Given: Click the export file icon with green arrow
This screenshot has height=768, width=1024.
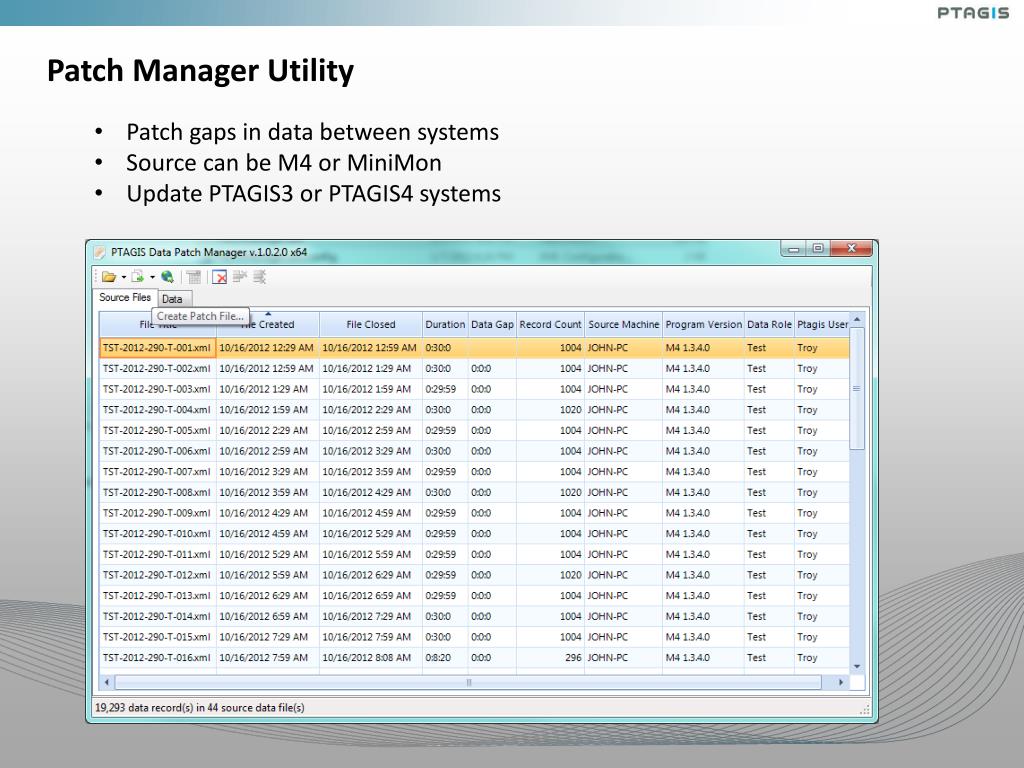Looking at the screenshot, I should click(137, 277).
